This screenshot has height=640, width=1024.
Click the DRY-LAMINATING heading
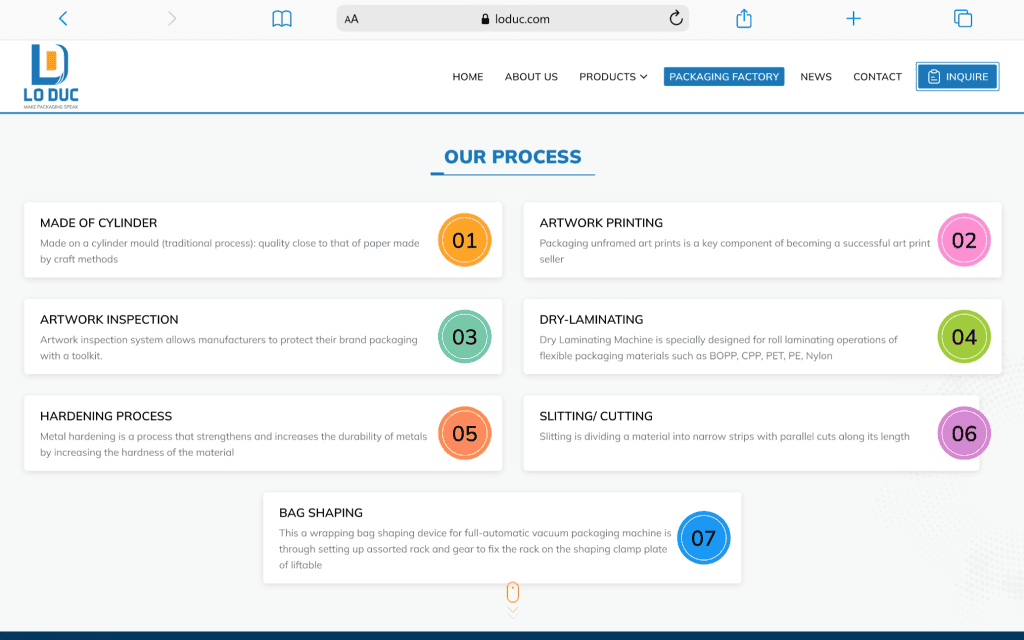point(591,319)
